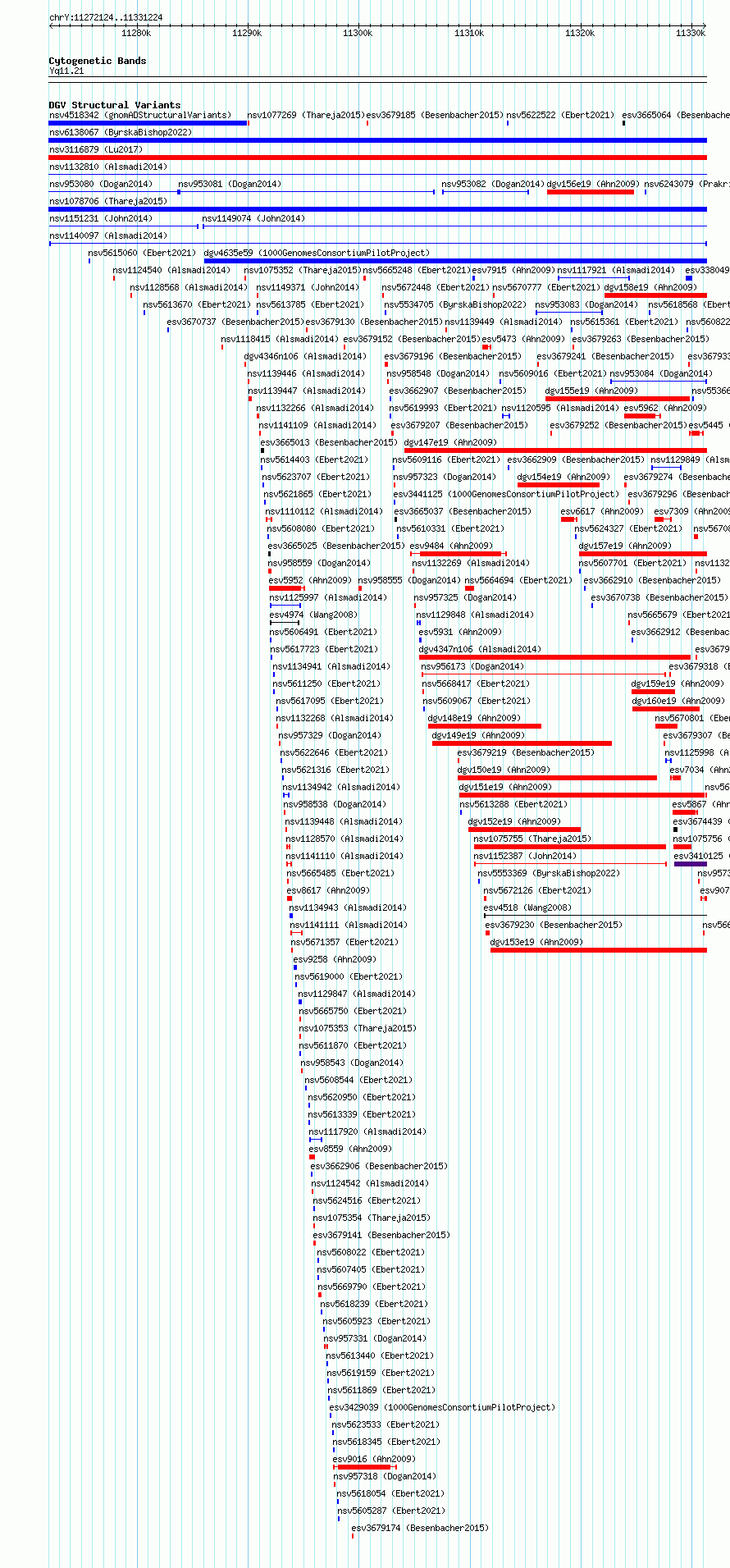This screenshot has height=1568, width=730.
Task: Click esv3679185 (Besenbacher2015) label
Action: (435, 115)
